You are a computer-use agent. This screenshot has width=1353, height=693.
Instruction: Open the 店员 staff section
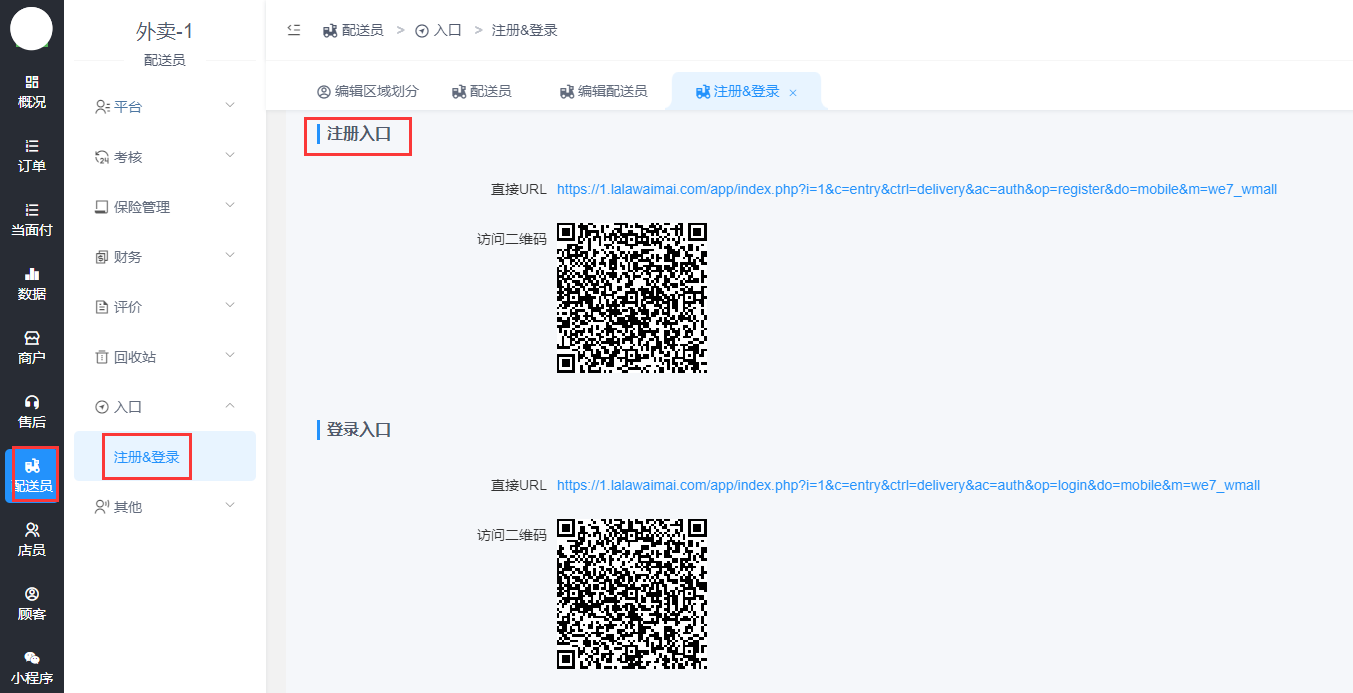pyautogui.click(x=32, y=539)
